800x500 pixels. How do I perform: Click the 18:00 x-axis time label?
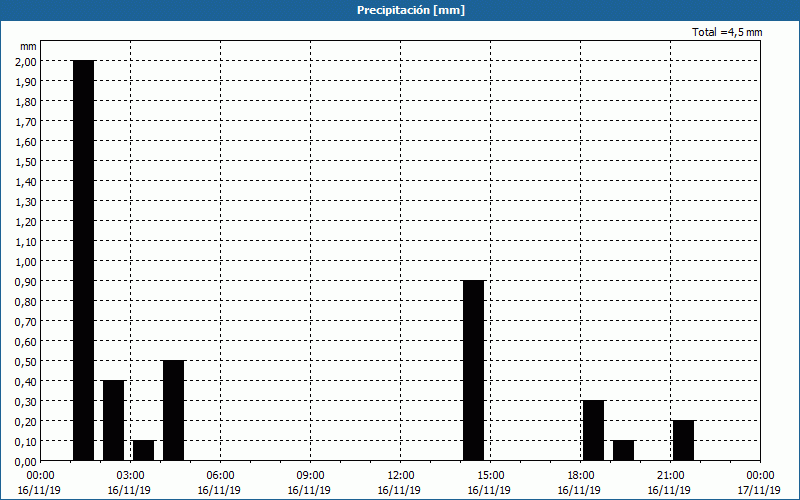(581, 476)
